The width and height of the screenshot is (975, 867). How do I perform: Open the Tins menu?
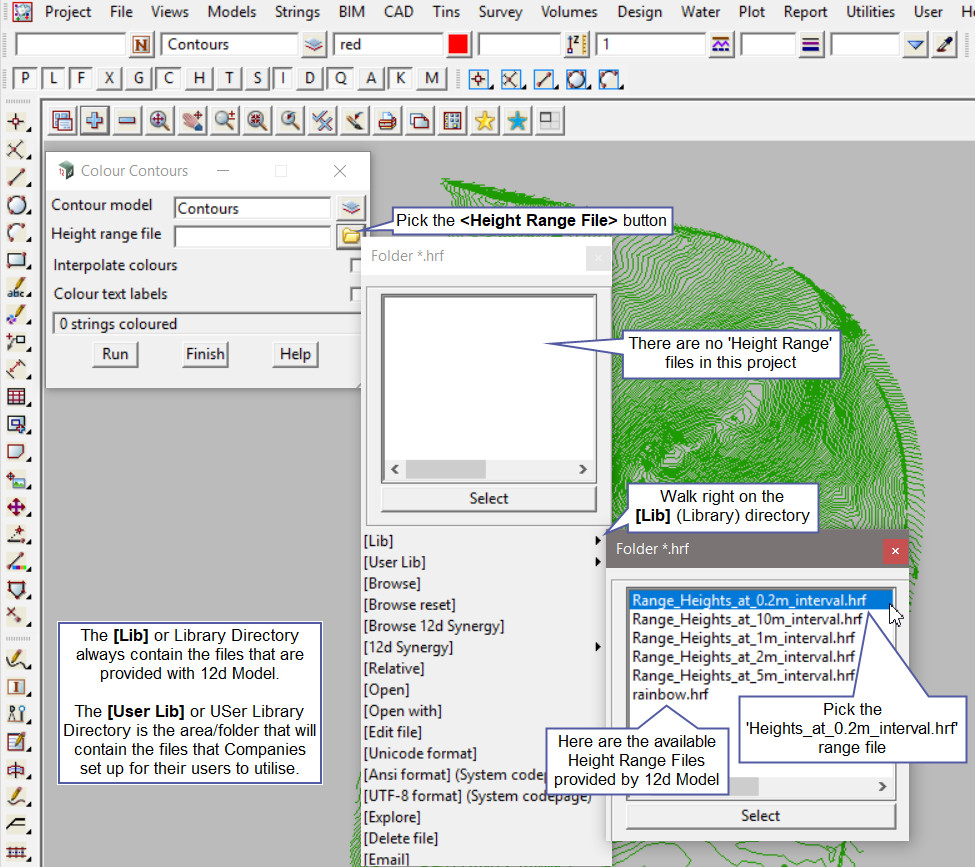pos(446,12)
